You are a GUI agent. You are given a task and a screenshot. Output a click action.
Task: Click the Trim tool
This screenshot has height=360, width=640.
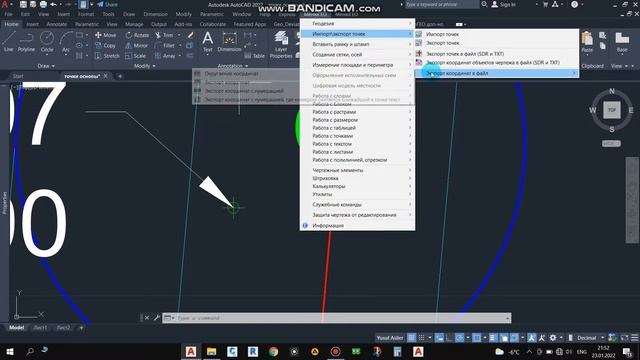click(x=164, y=35)
